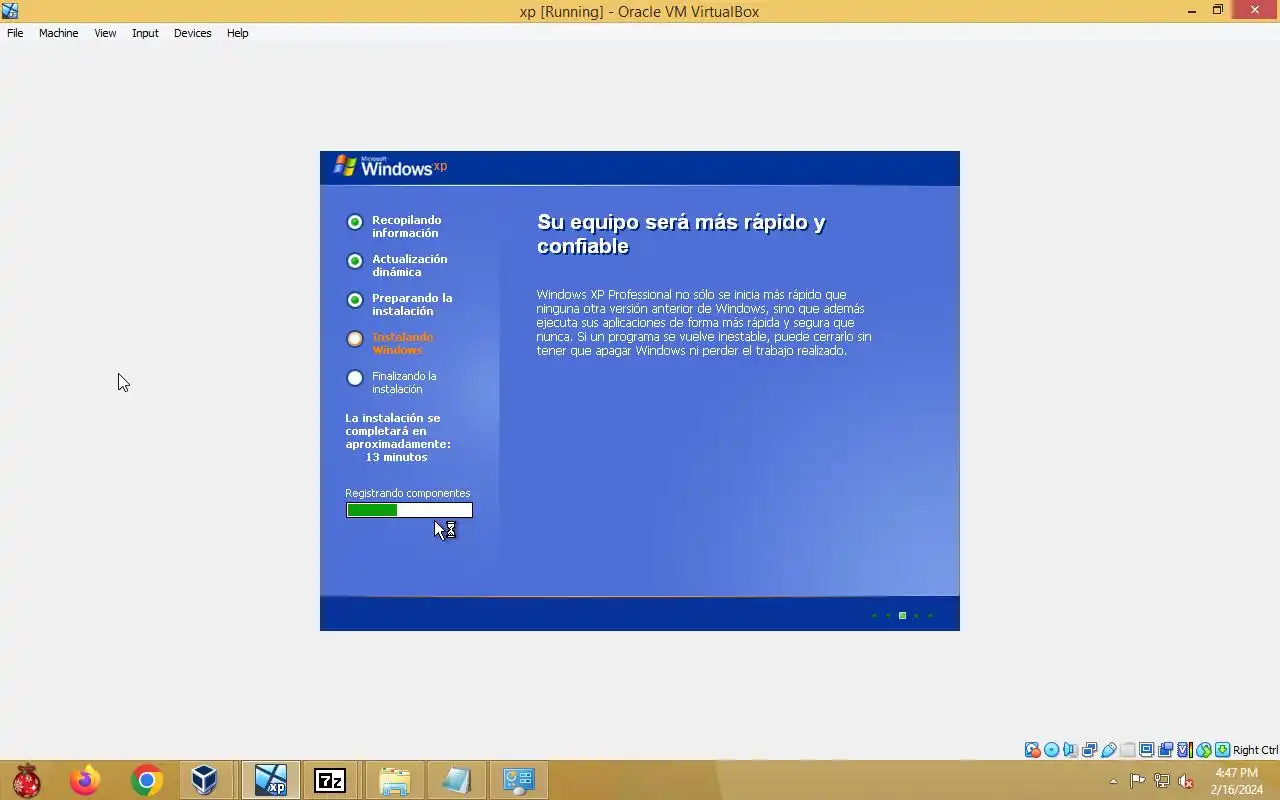Open the Input menu
This screenshot has width=1280, height=800.
point(145,33)
